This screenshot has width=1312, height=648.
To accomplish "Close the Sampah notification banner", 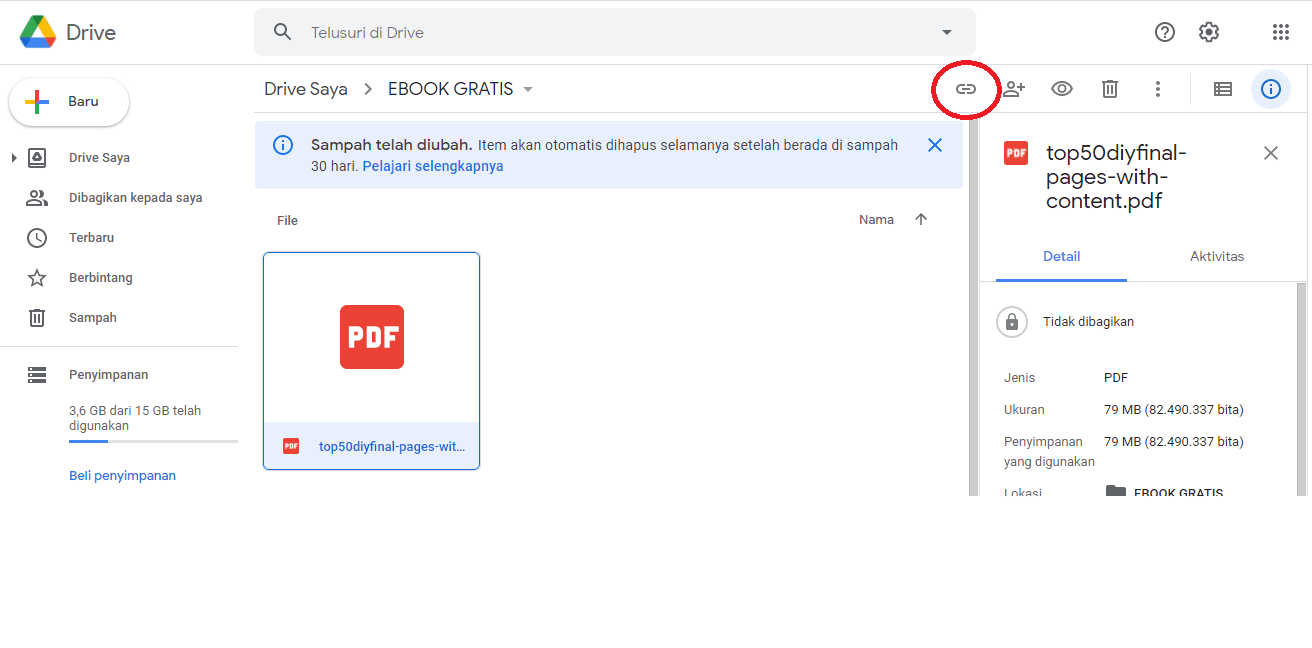I will tap(935, 144).
